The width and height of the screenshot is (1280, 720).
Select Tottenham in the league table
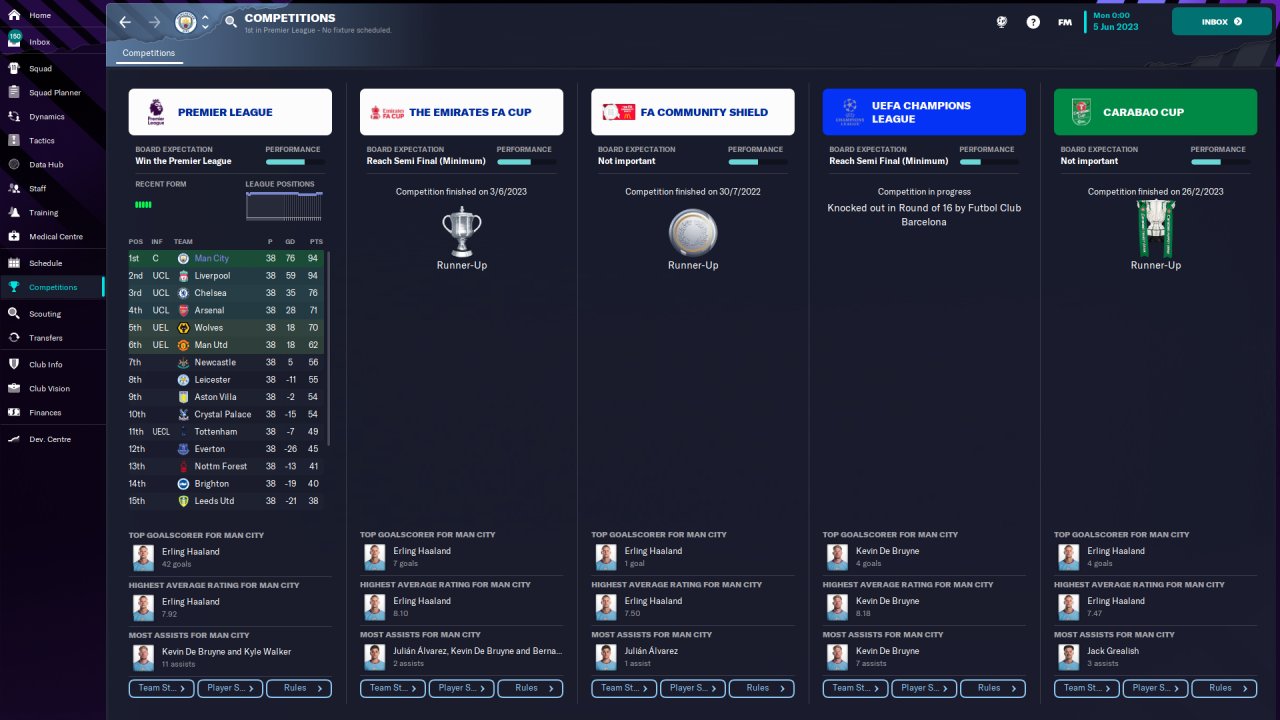[216, 432]
